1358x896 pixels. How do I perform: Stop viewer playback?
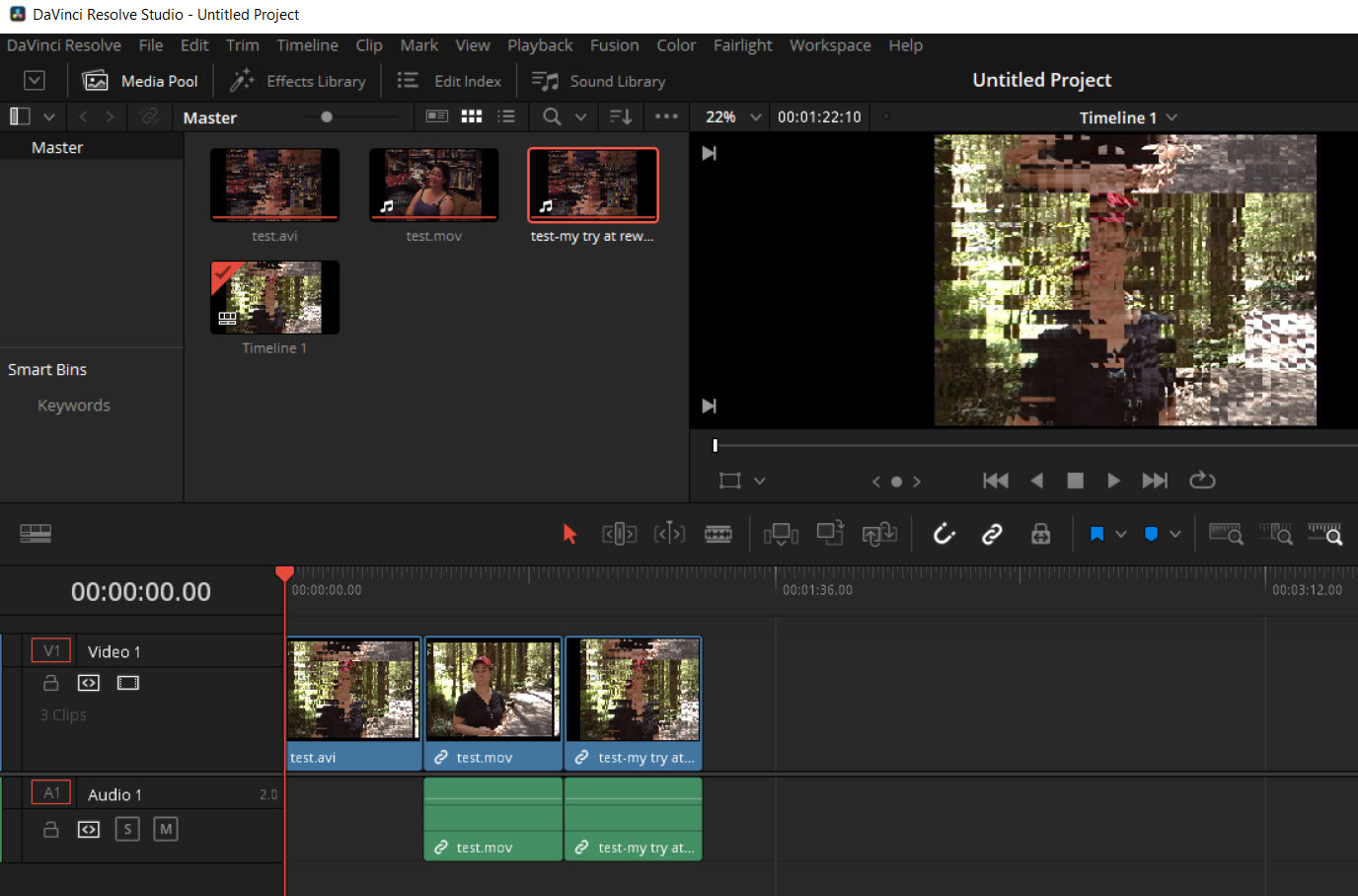pyautogui.click(x=1076, y=481)
